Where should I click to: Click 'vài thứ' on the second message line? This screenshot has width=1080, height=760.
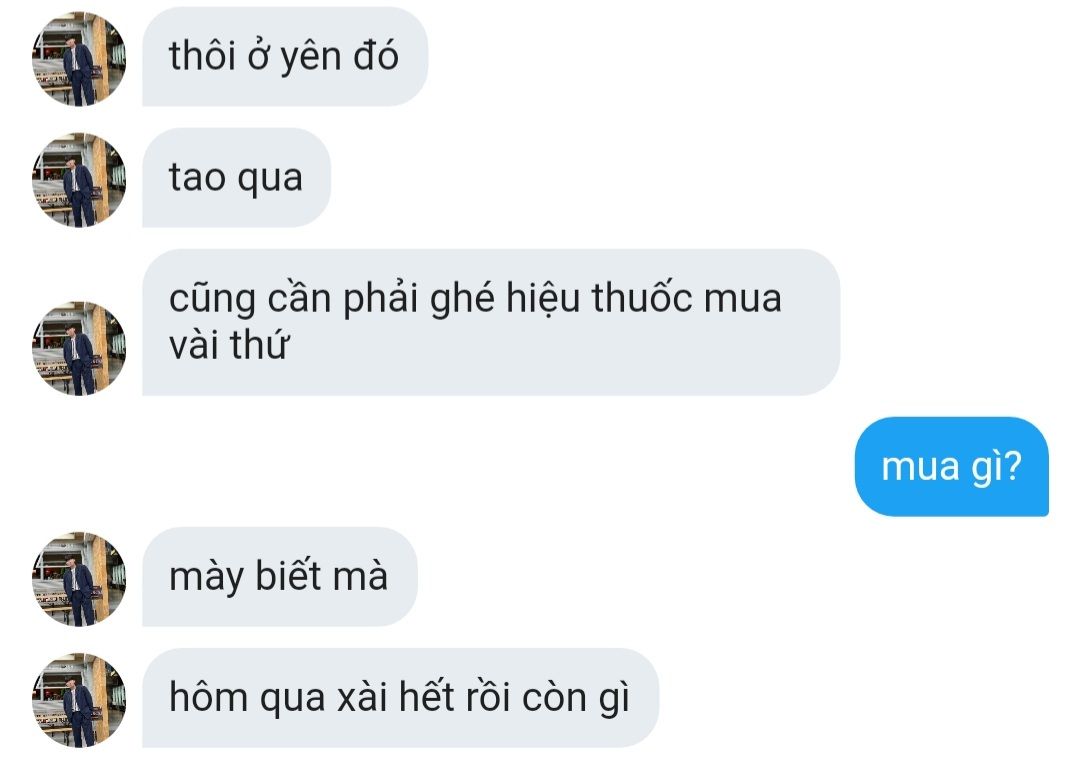tap(228, 345)
